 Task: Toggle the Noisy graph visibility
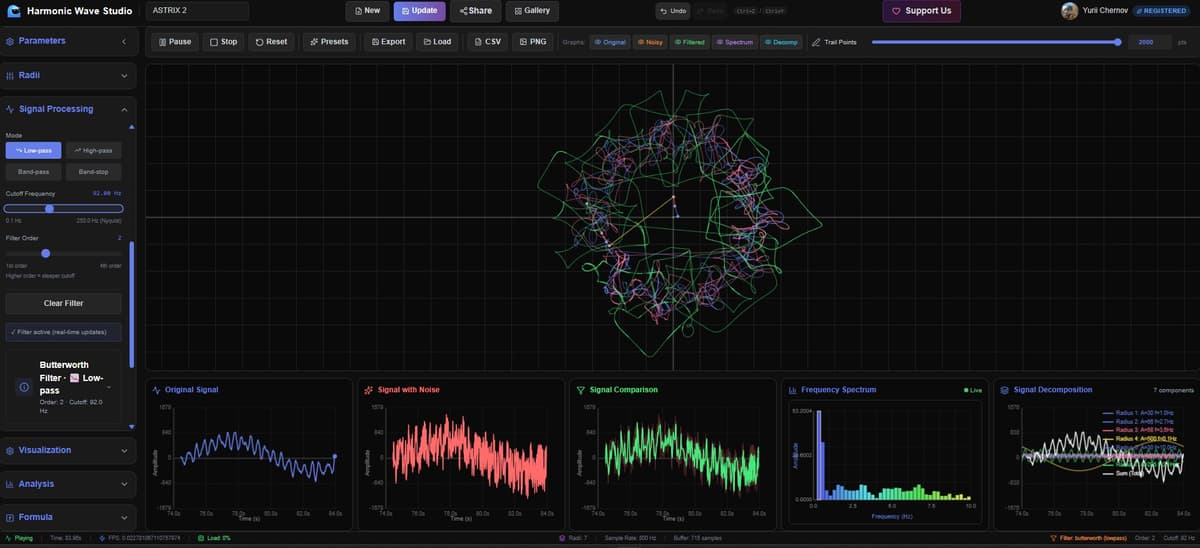coord(650,42)
